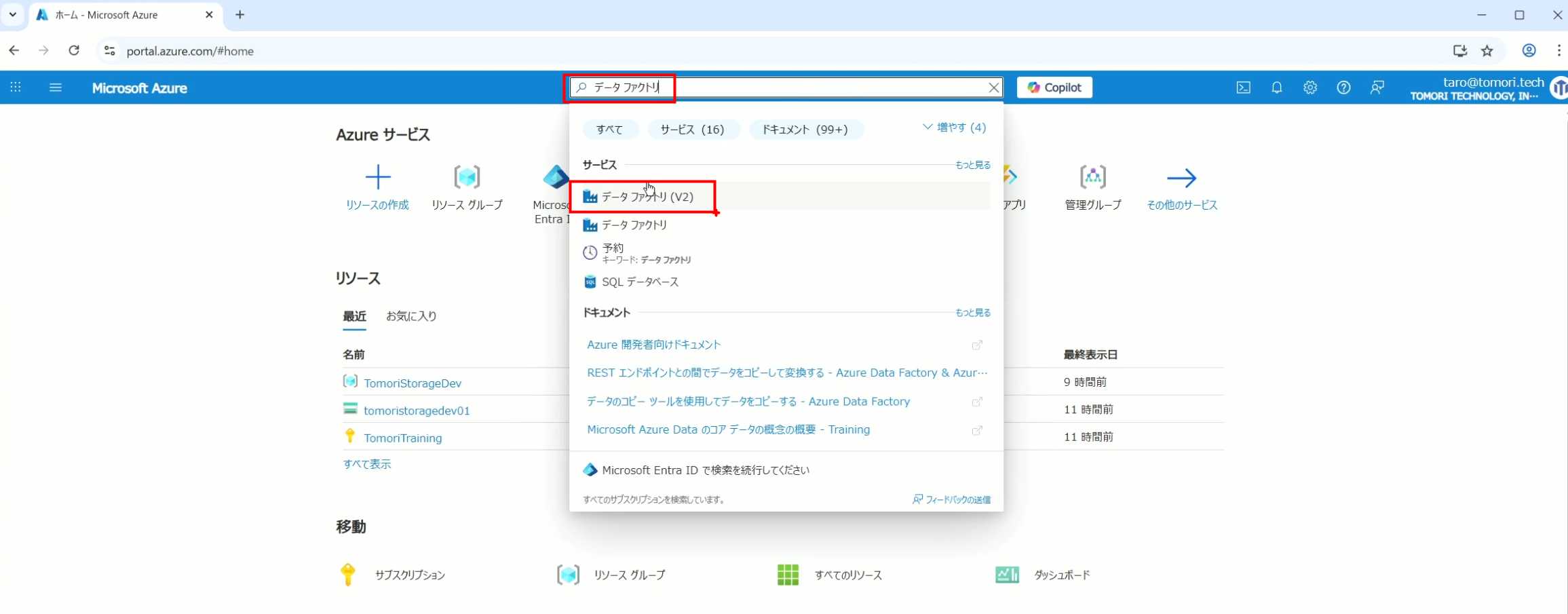Screen dimensions: 1568x614
Task: Click the リソースの作成 plus icon
Action: click(x=377, y=178)
